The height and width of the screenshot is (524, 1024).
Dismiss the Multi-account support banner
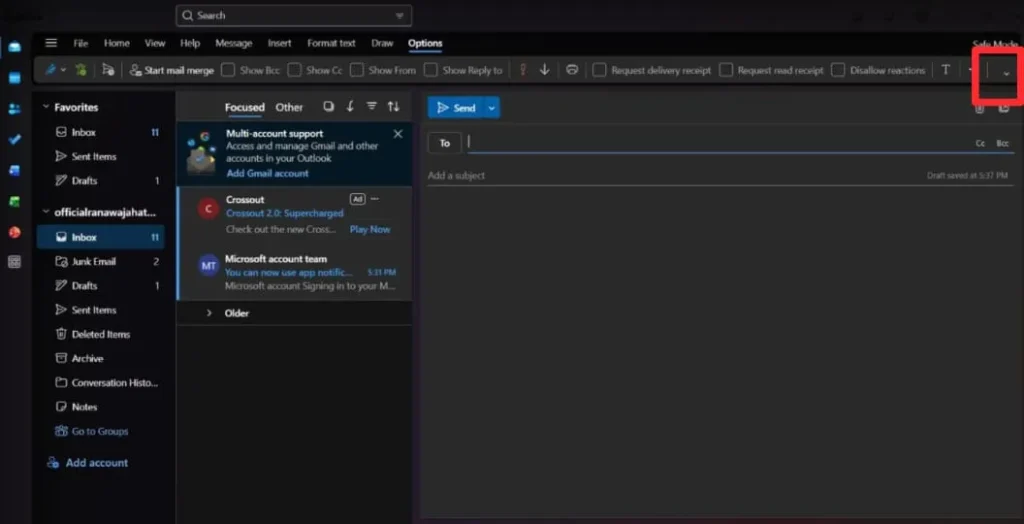(x=398, y=134)
